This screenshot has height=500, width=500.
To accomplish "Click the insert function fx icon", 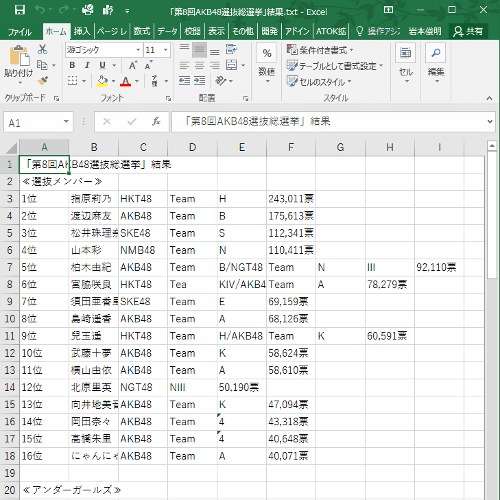I will coord(156,122).
